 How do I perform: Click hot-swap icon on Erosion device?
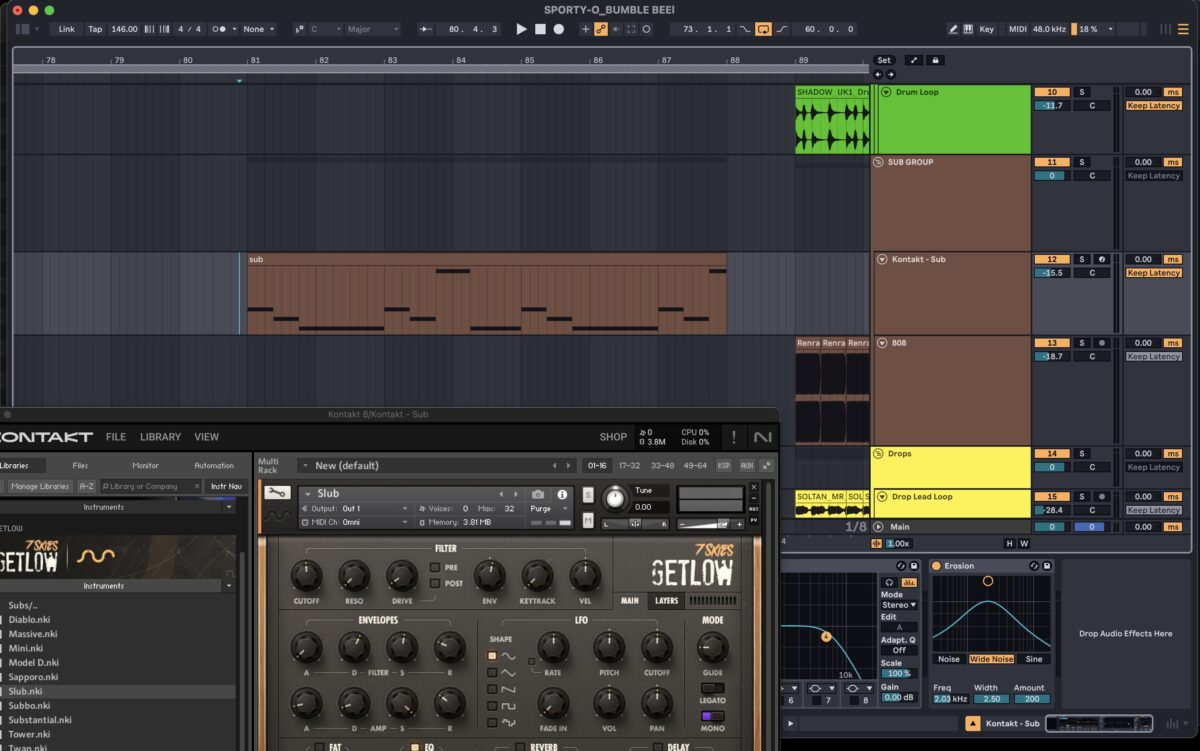click(1034, 566)
